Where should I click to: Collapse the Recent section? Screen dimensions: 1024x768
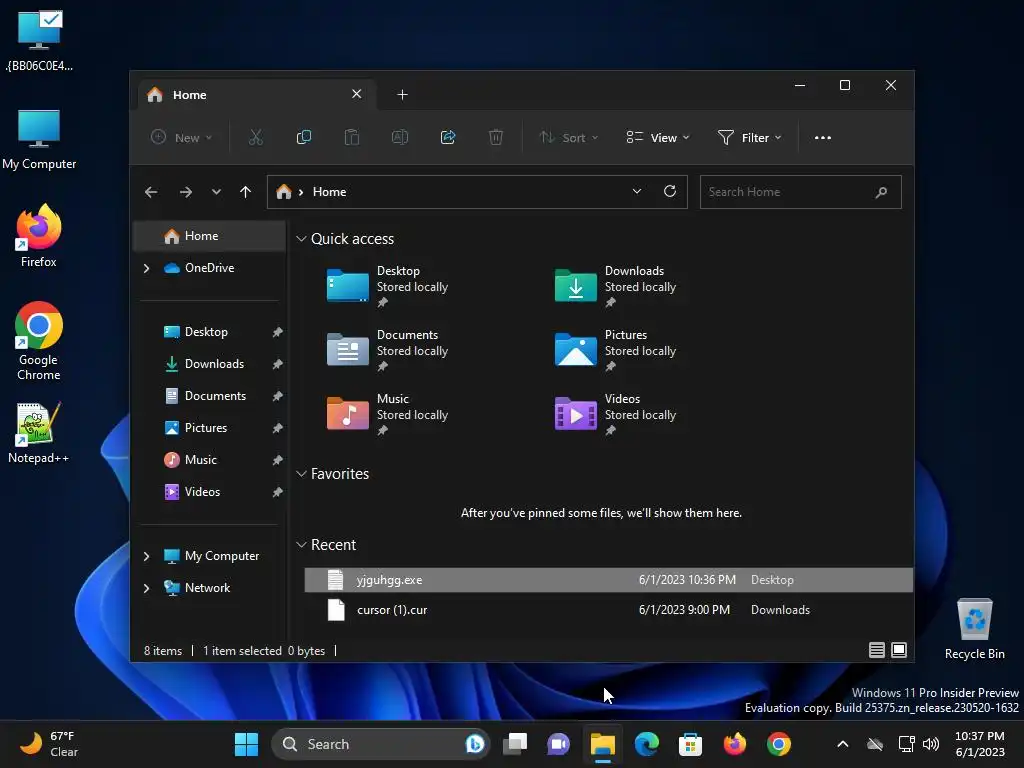pyautogui.click(x=301, y=545)
